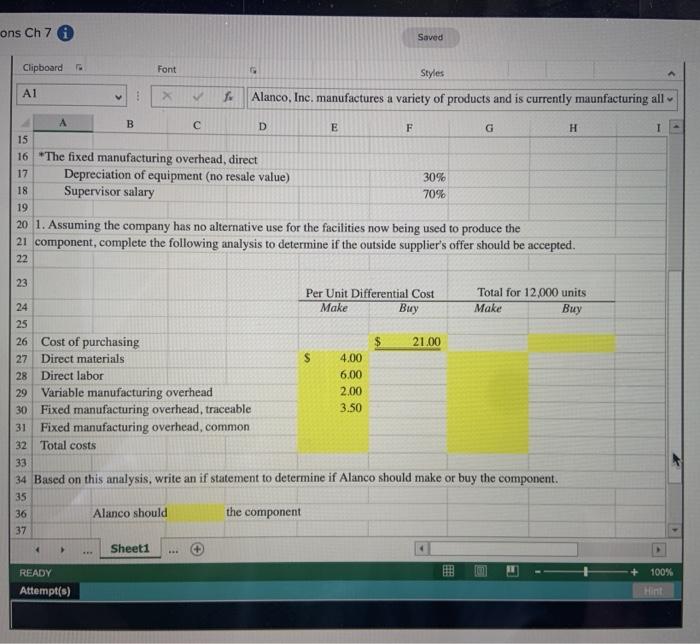Click the formula bar resize dots handle

138,96
